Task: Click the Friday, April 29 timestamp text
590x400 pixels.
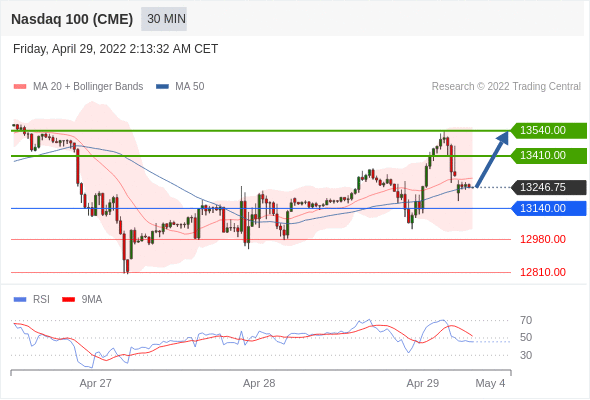Action: click(x=116, y=49)
